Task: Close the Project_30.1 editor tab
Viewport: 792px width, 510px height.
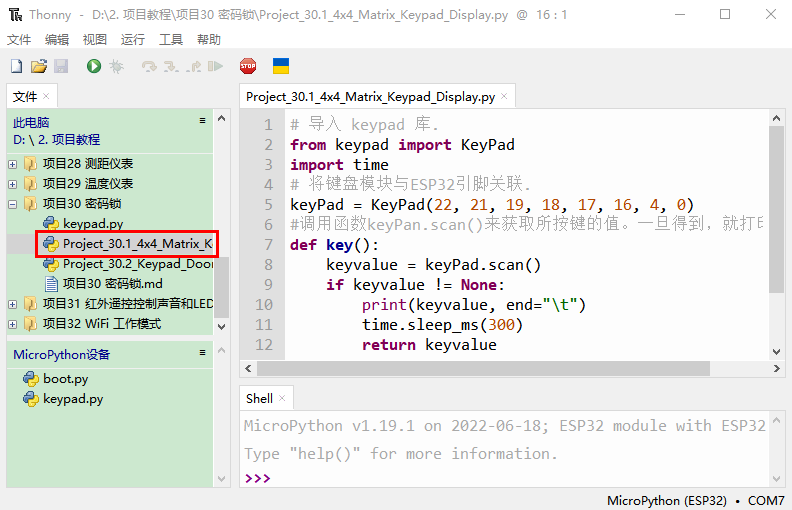Action: point(505,97)
